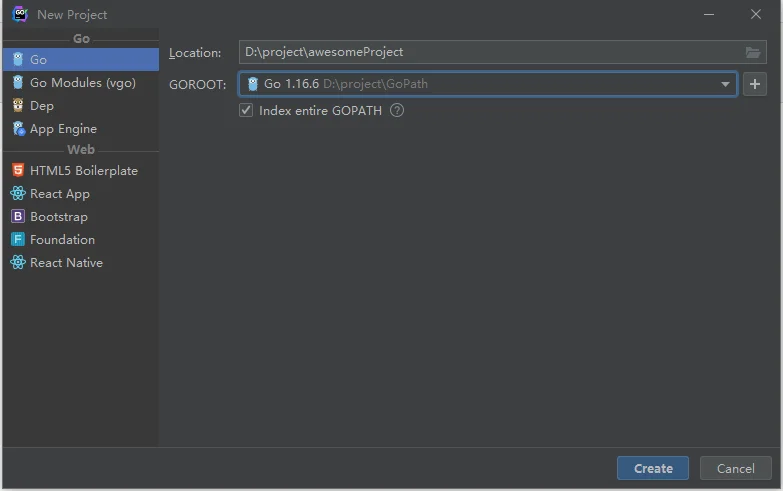
Task: Click the Go gopher icon in sidebar
Action: (x=18, y=59)
